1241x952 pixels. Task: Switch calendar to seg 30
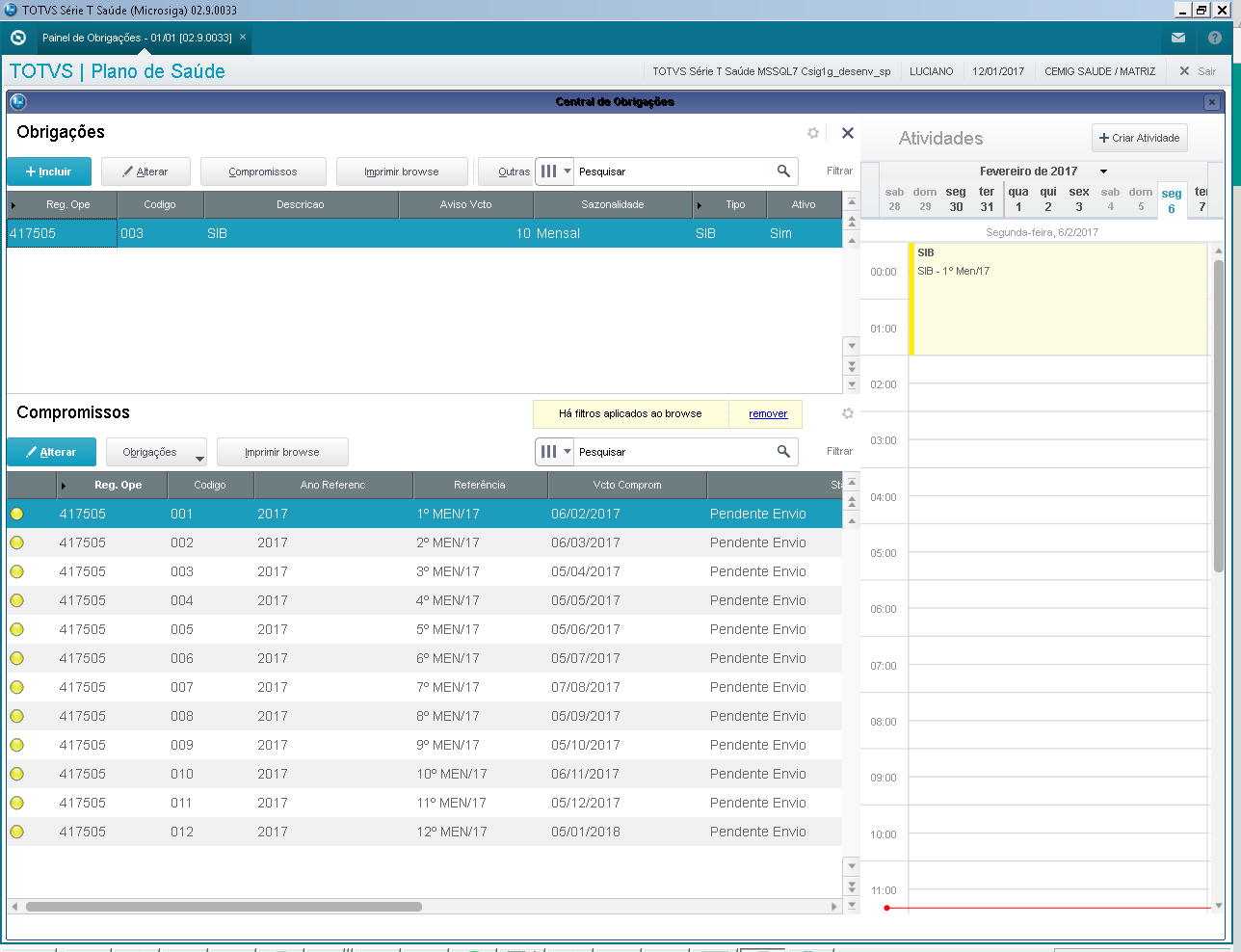[956, 198]
